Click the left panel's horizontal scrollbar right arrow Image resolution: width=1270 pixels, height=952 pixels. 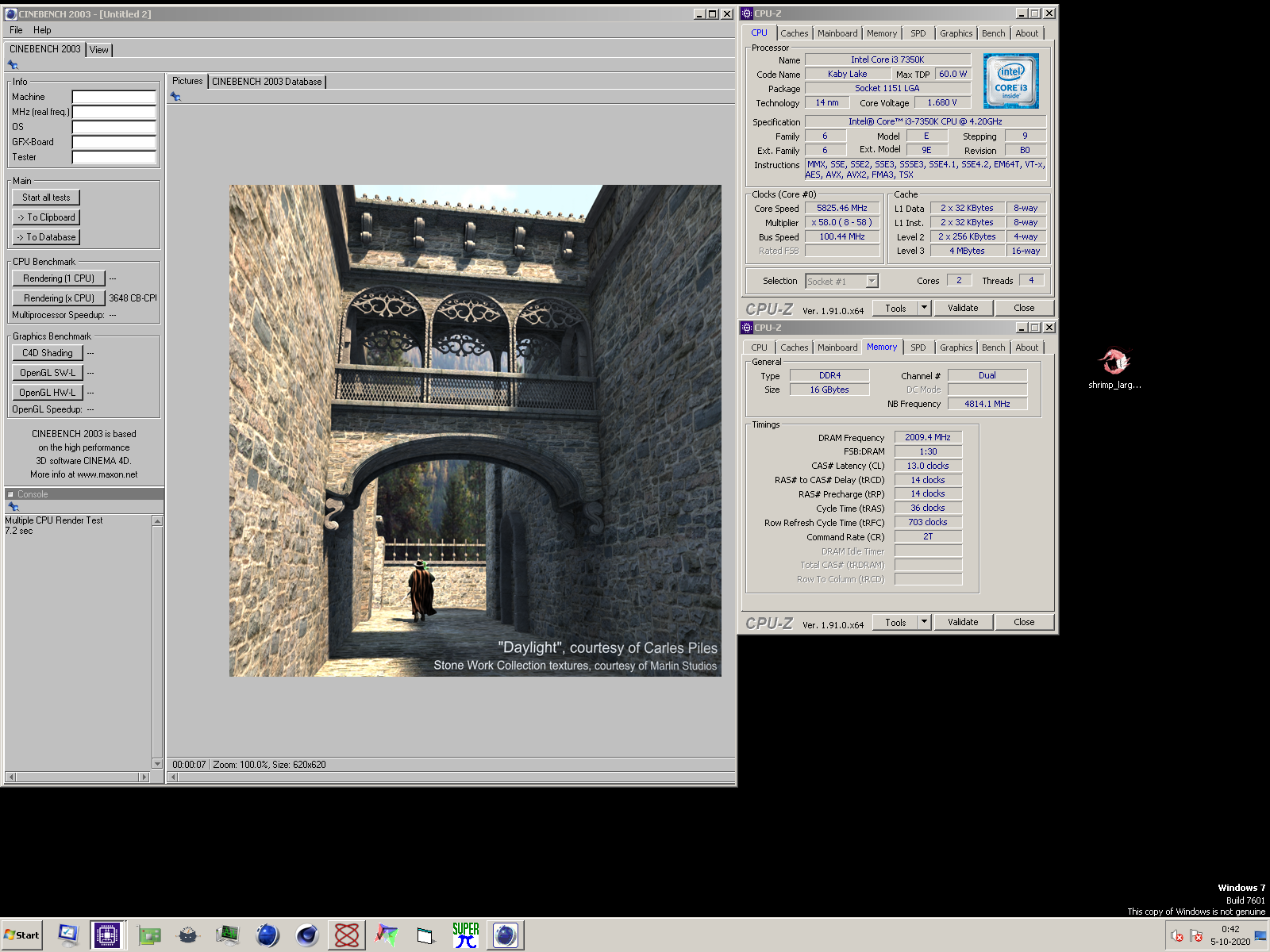pyautogui.click(x=144, y=777)
